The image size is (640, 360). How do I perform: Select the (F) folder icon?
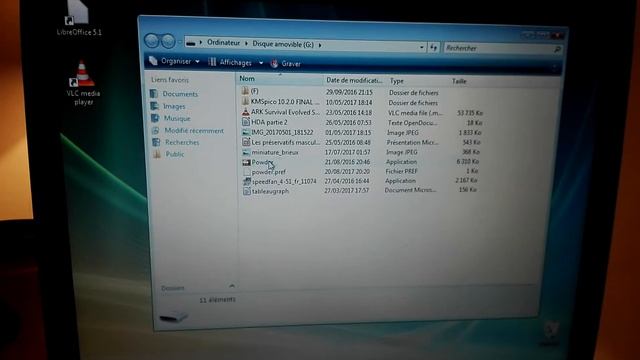point(245,91)
